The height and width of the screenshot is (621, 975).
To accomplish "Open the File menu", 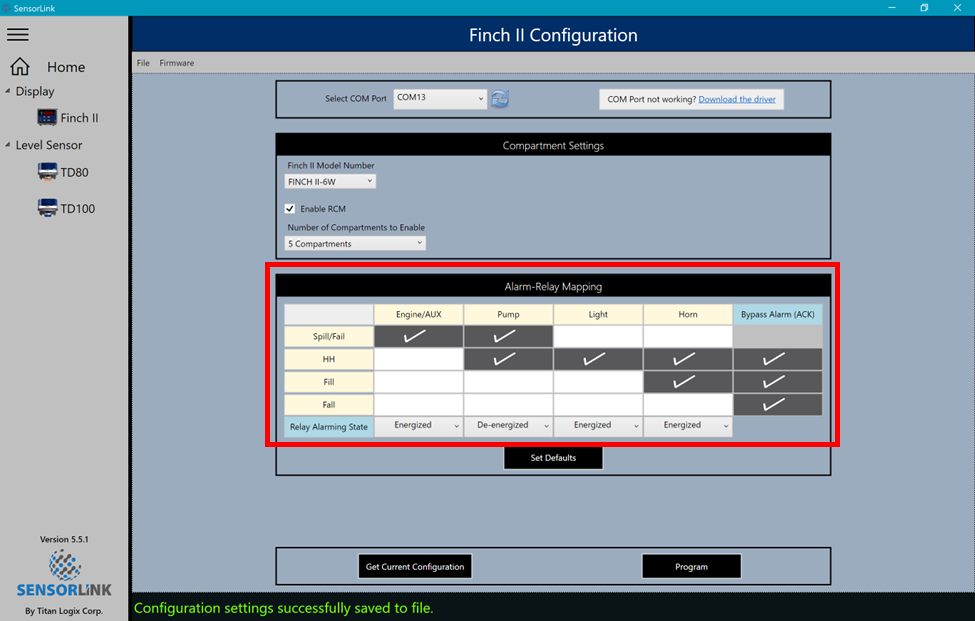I will (142, 62).
